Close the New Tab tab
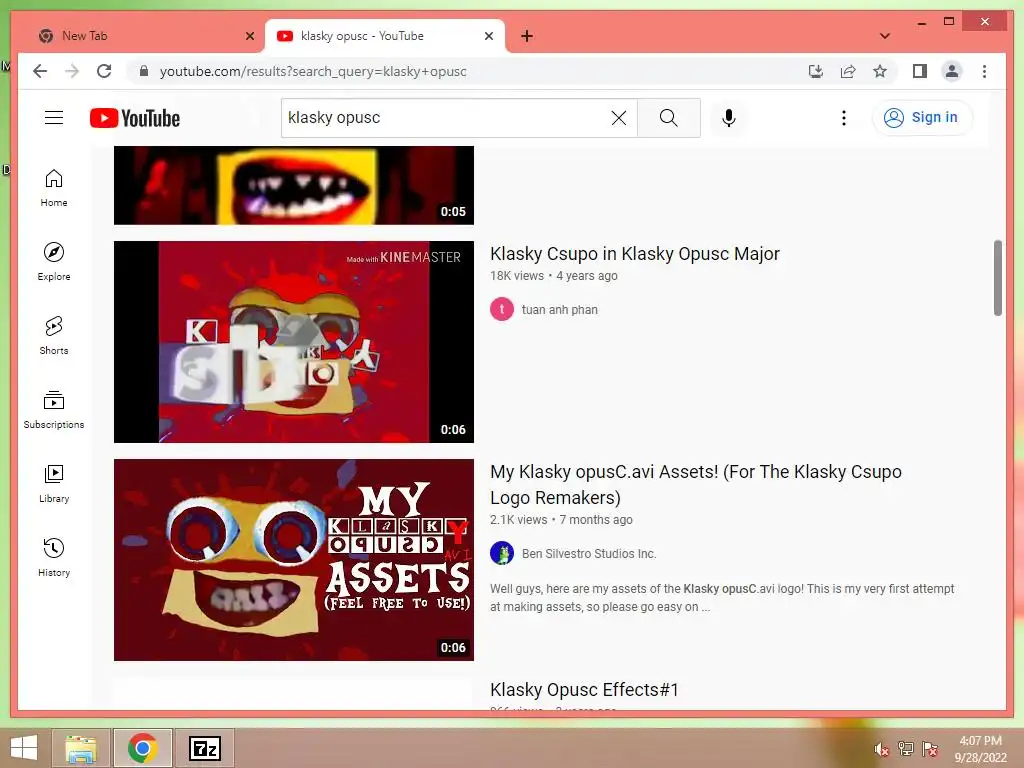Screen dimensions: 1024x768 tap(249, 36)
